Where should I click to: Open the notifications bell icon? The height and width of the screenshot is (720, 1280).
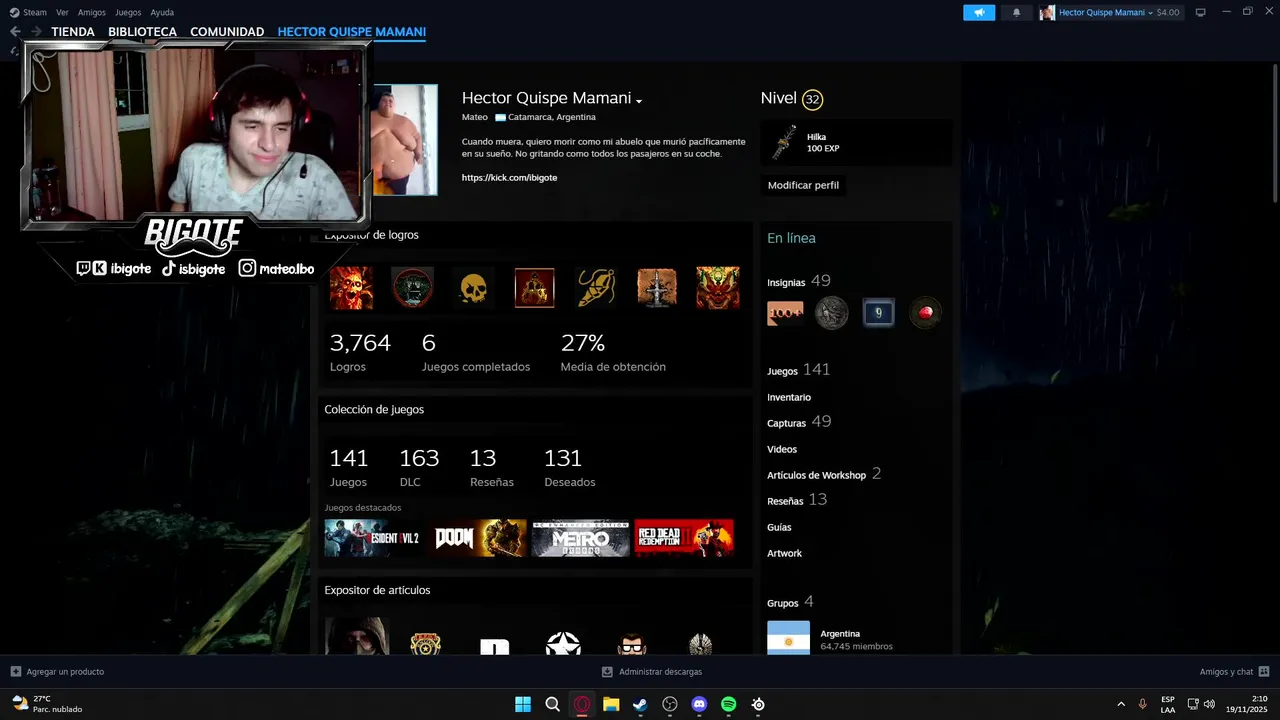(1017, 12)
